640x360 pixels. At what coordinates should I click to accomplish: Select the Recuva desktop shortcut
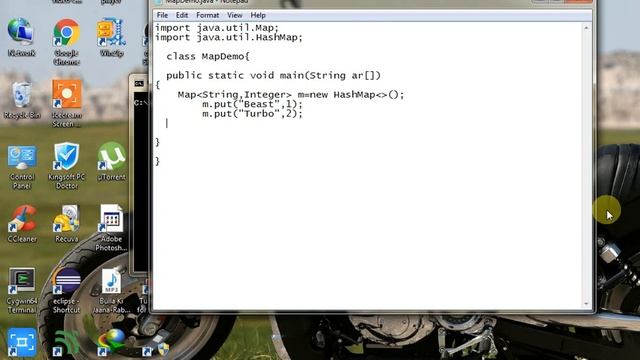point(67,224)
